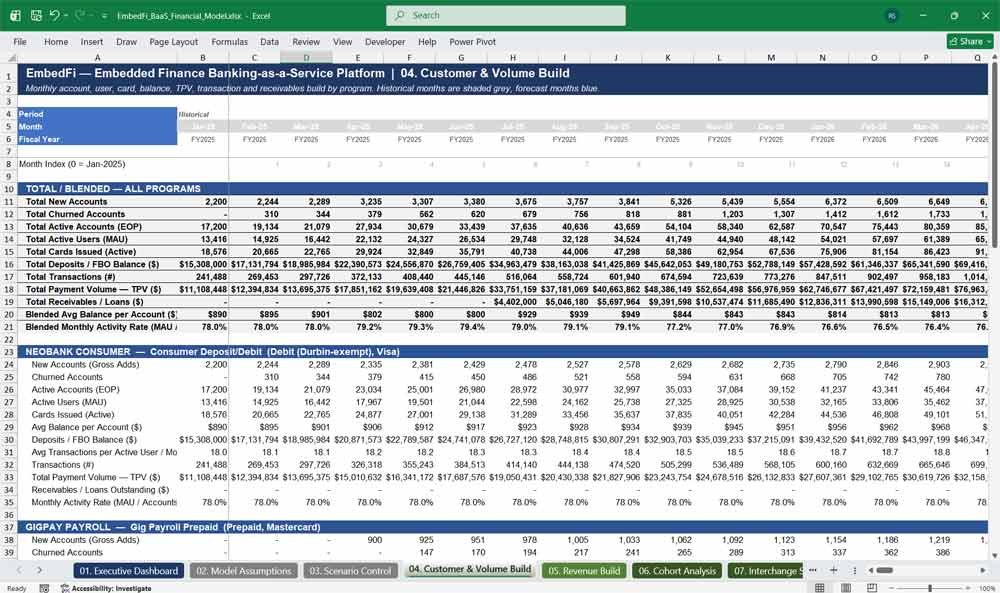Open the File menu
The height and width of the screenshot is (593, 1000).
tap(20, 41)
